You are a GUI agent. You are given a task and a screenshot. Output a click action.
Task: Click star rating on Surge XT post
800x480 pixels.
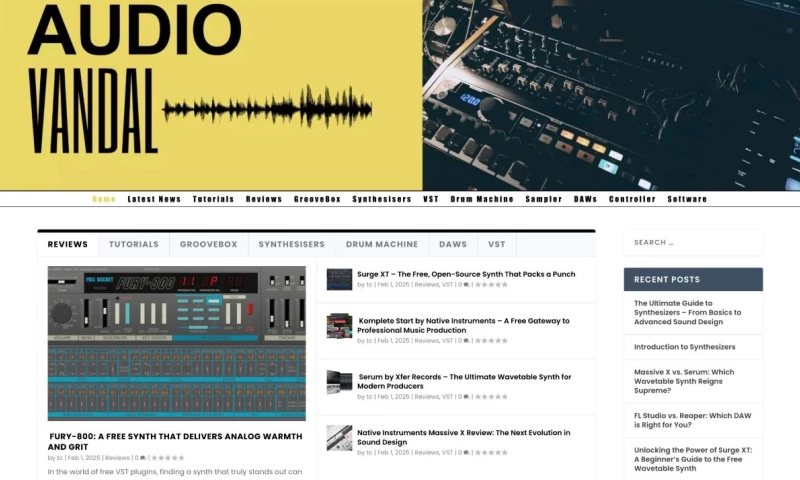coord(491,285)
